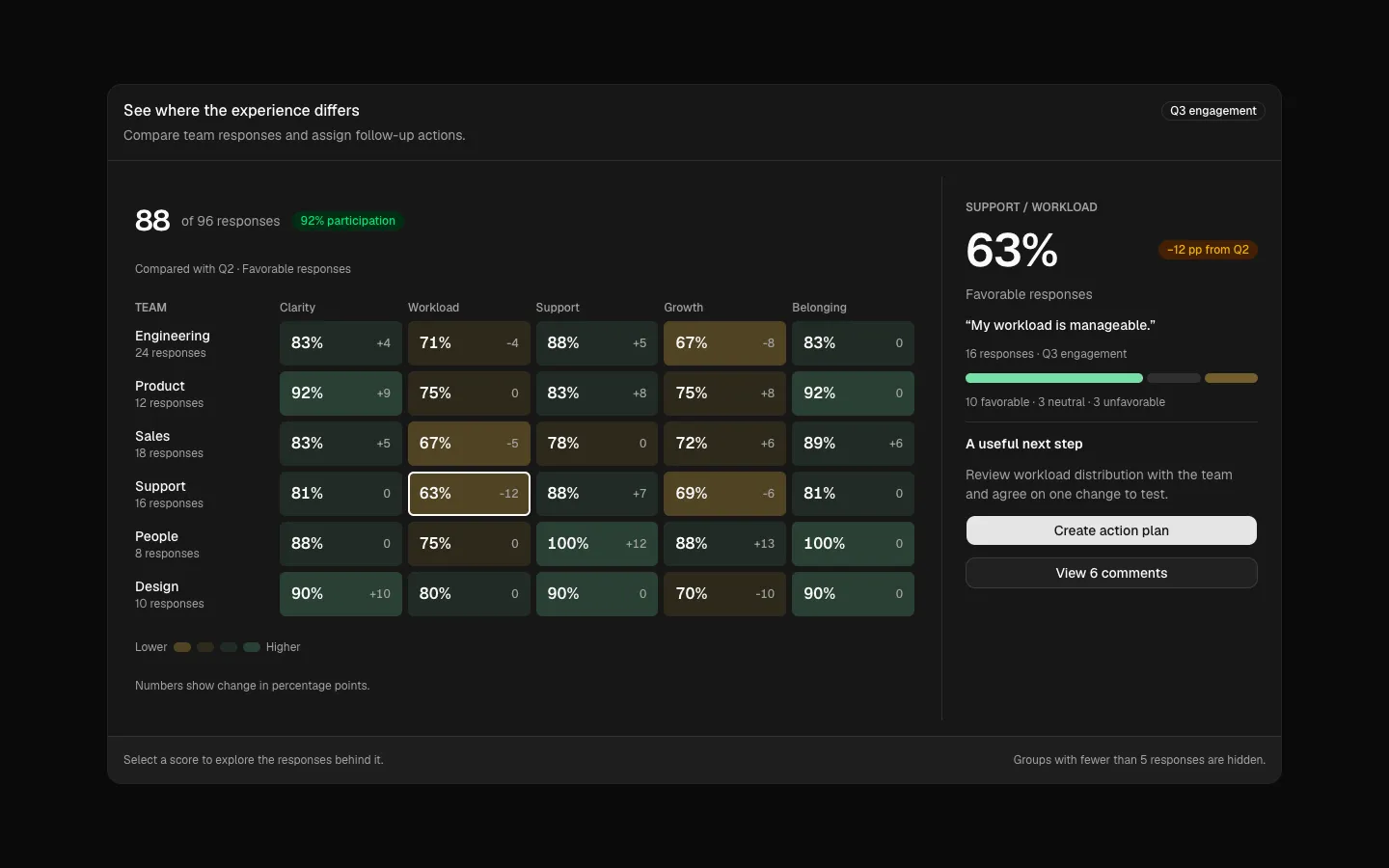The height and width of the screenshot is (868, 1389).
Task: Click the Design team name
Action: pos(157,586)
